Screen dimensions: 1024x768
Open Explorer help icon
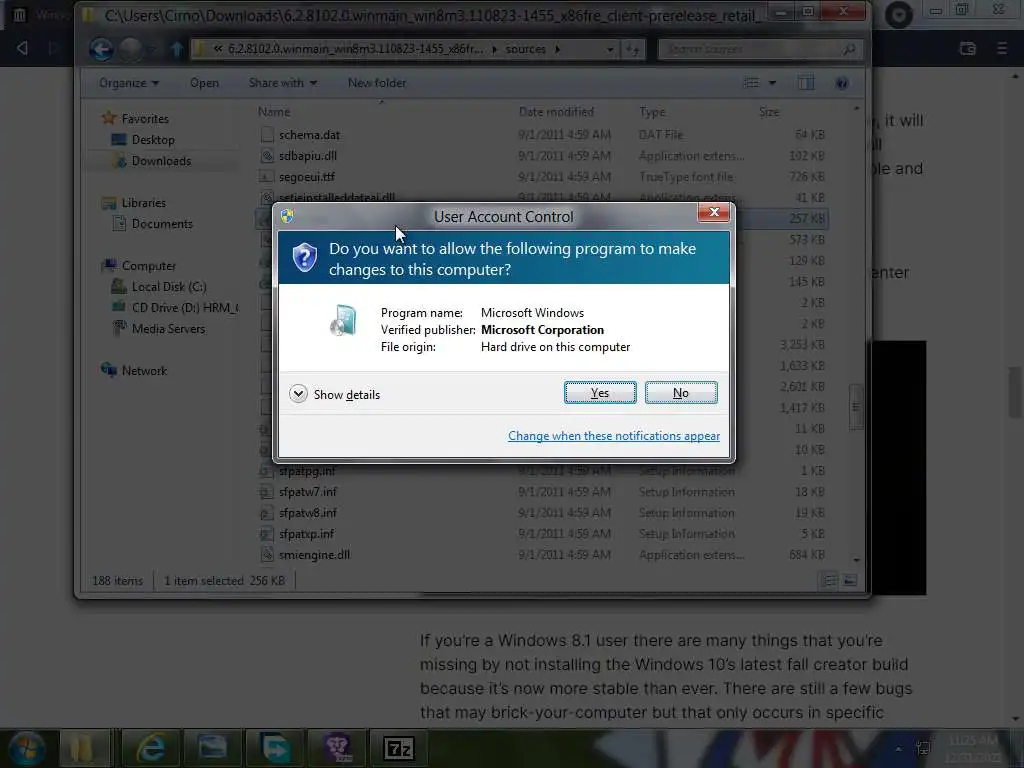pos(842,83)
